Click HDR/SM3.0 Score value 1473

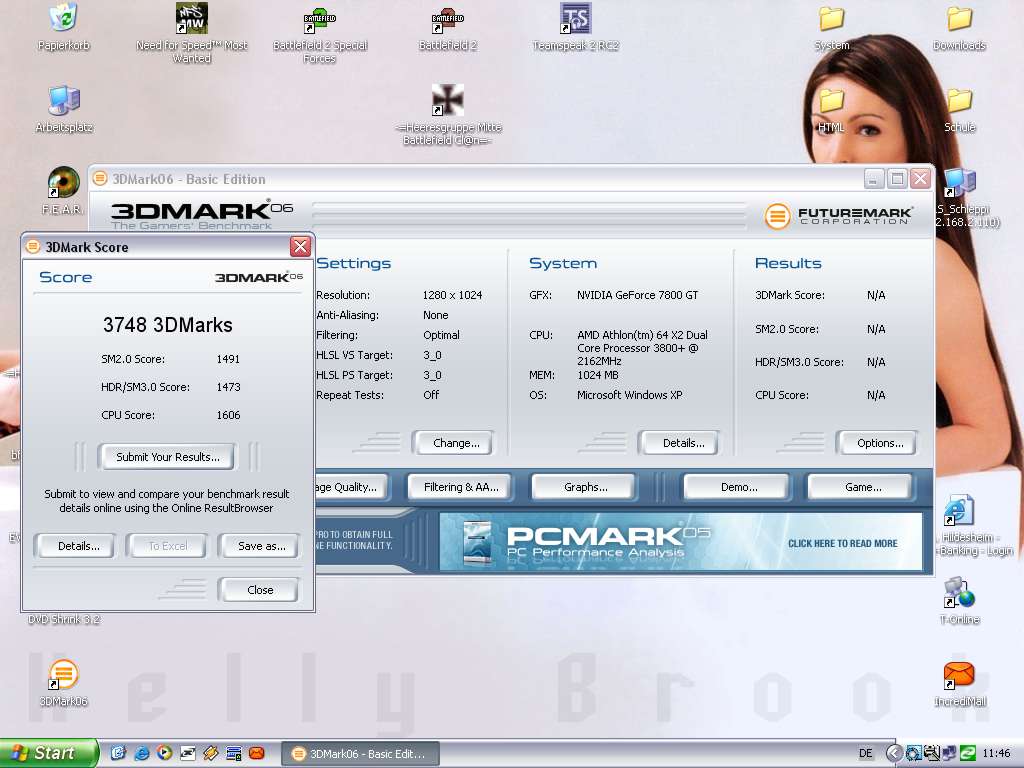[x=228, y=387]
